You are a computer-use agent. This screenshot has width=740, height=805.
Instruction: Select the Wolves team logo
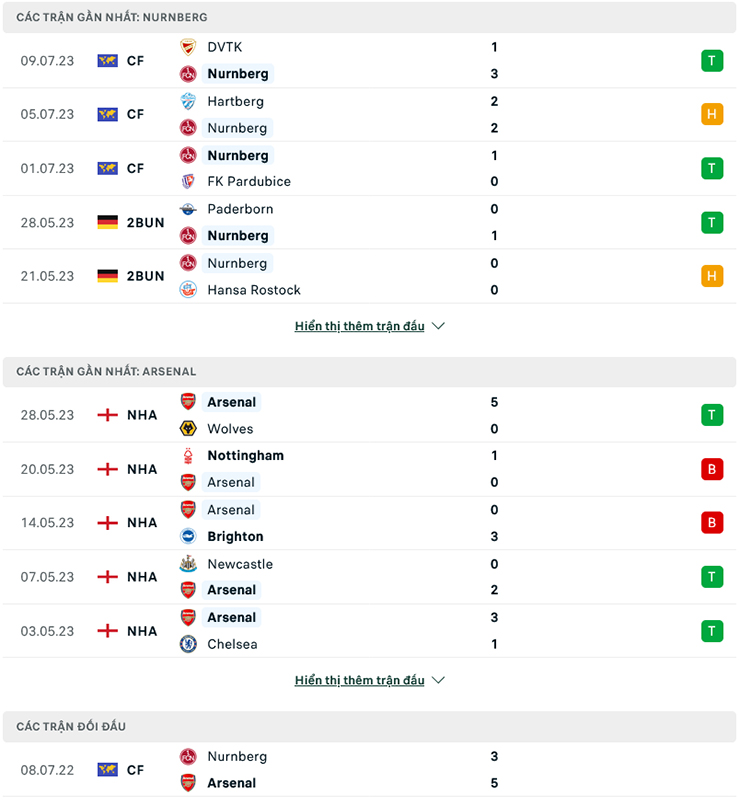tap(190, 429)
